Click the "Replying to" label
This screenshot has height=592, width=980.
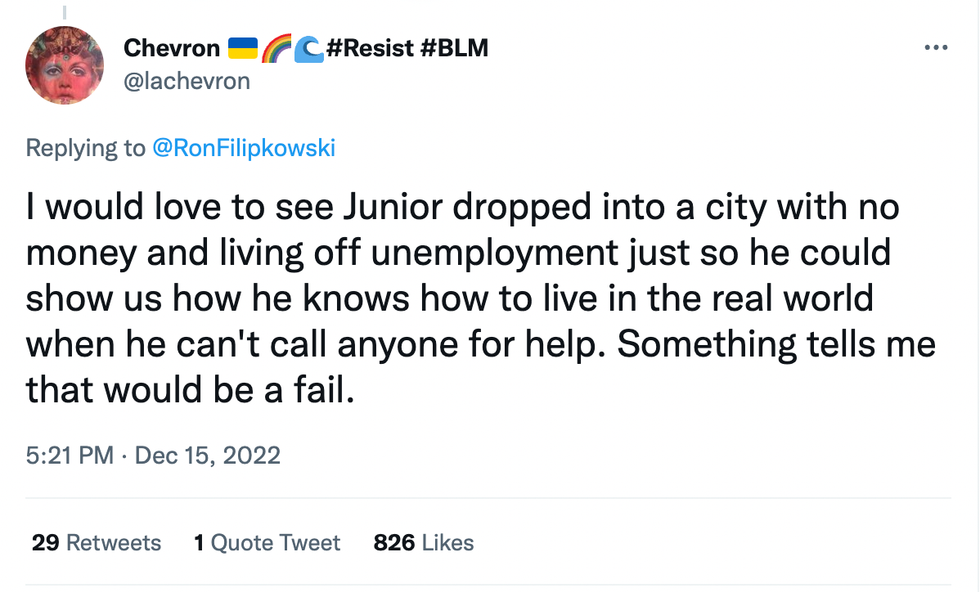(x=85, y=148)
